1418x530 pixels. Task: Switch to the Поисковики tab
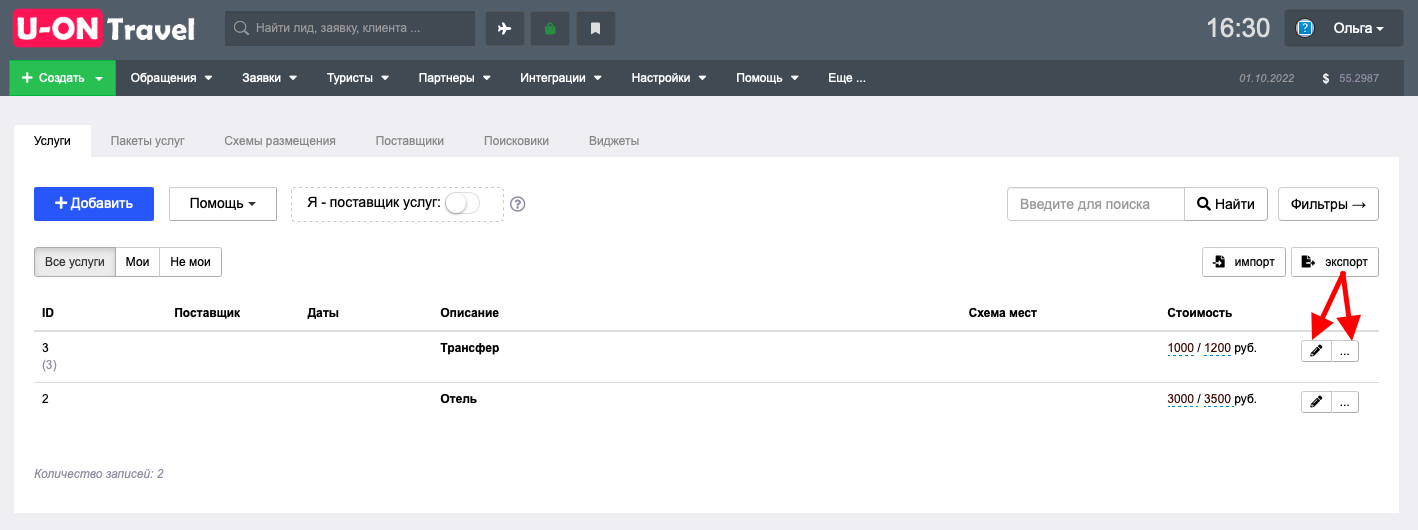coord(516,141)
